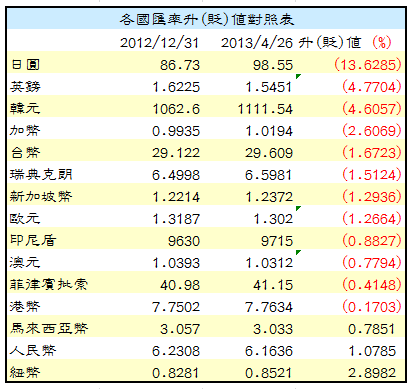Image resolution: width=407 pixels, height=389 pixels.
Task: Click the red value (1.6723)
Action: (x=372, y=153)
